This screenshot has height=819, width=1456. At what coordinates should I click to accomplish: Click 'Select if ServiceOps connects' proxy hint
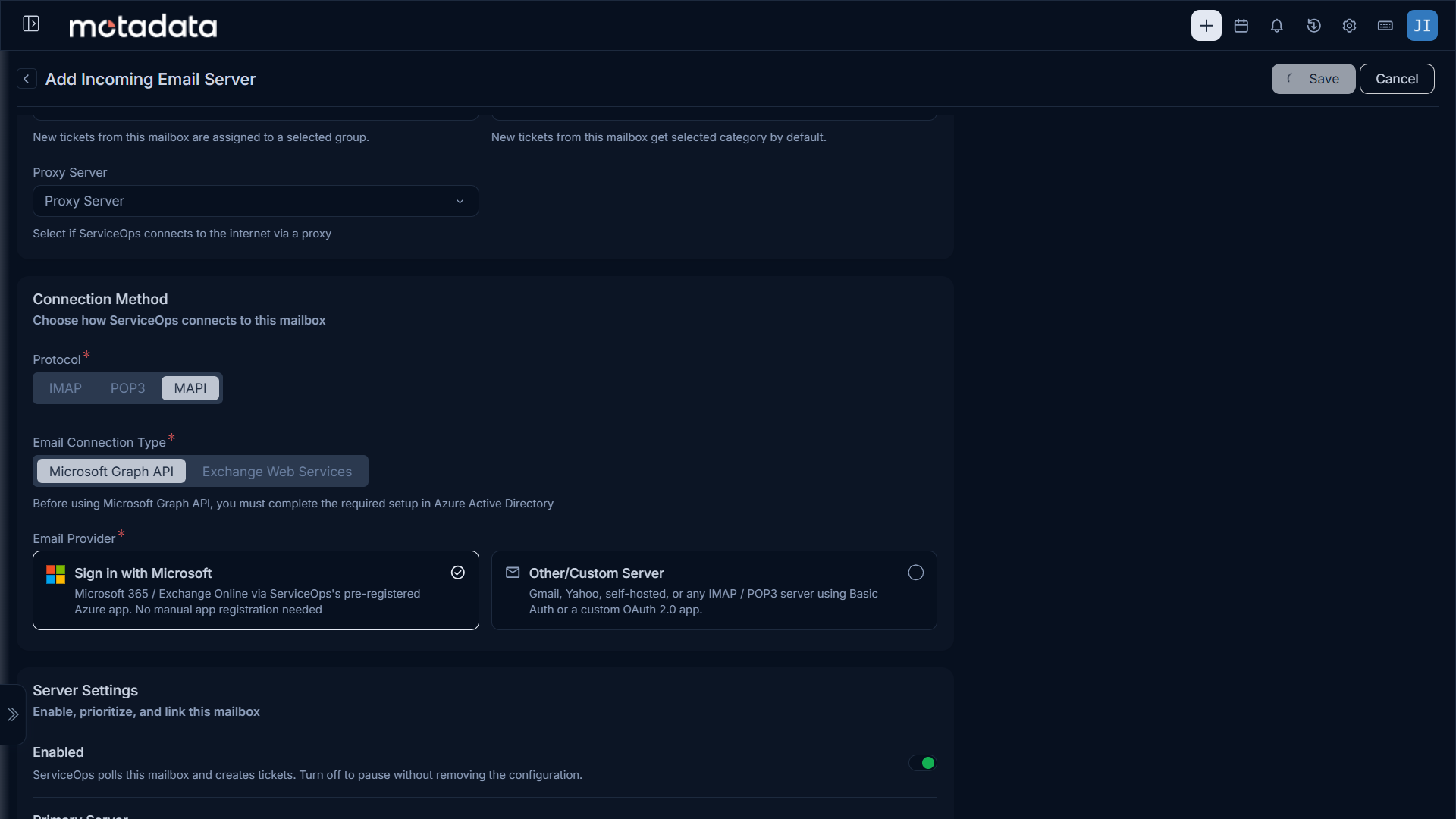[x=182, y=234]
